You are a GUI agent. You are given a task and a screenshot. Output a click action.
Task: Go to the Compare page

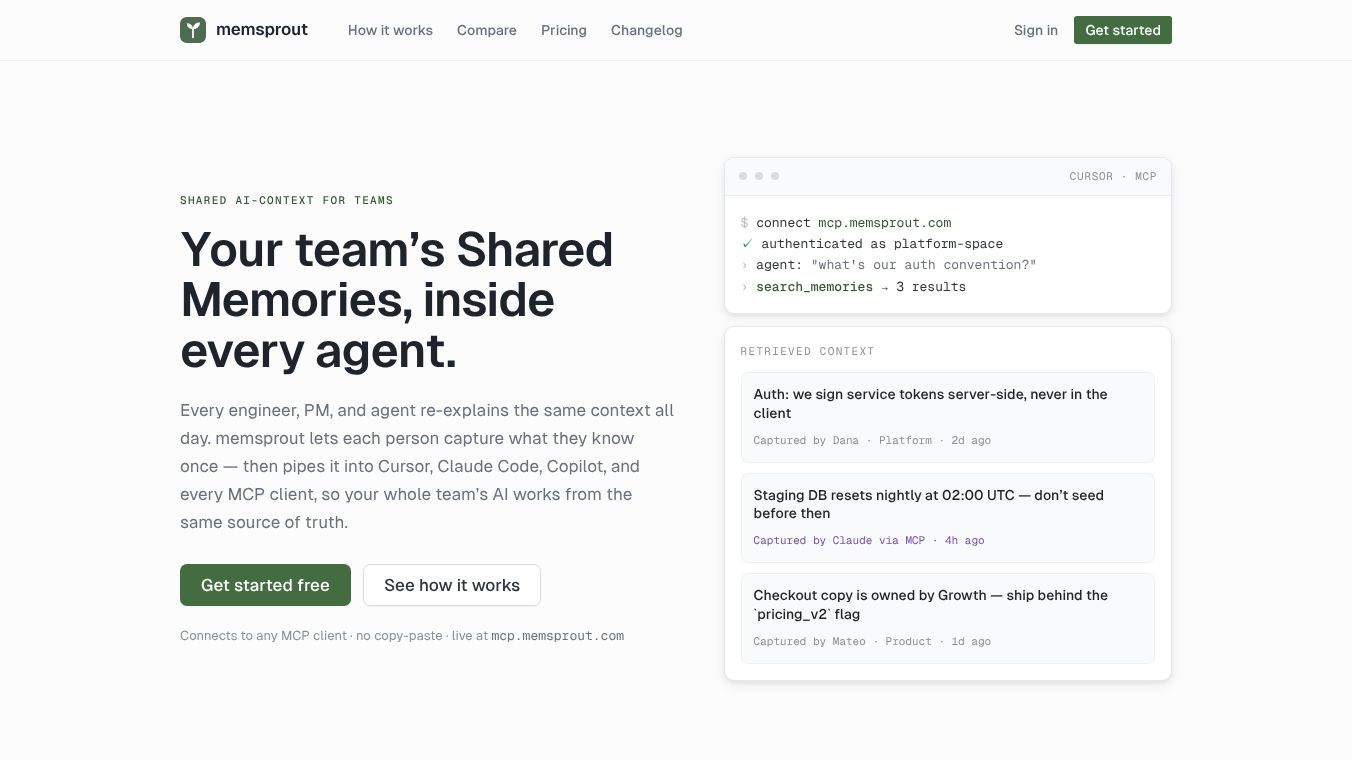pos(487,30)
